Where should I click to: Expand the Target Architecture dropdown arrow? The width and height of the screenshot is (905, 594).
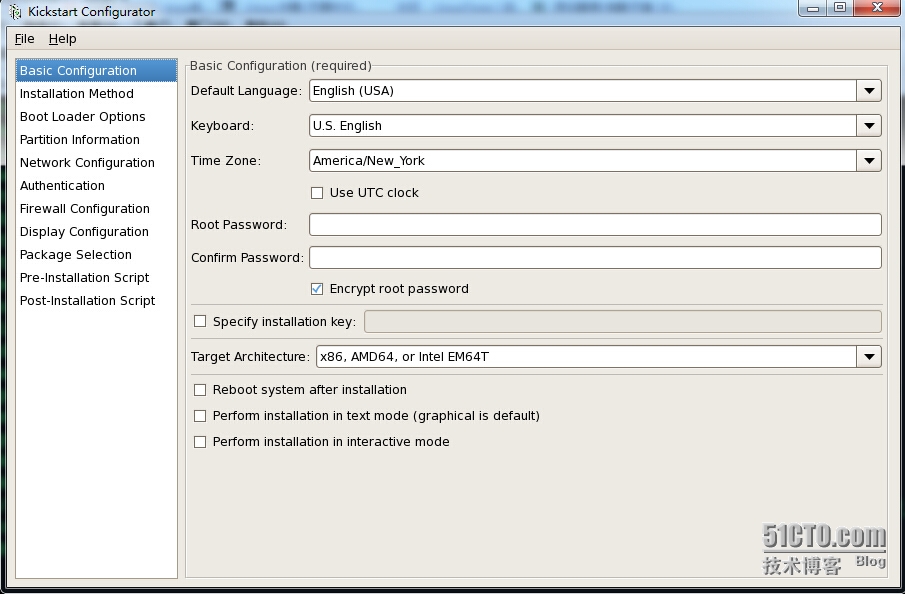[x=869, y=357]
